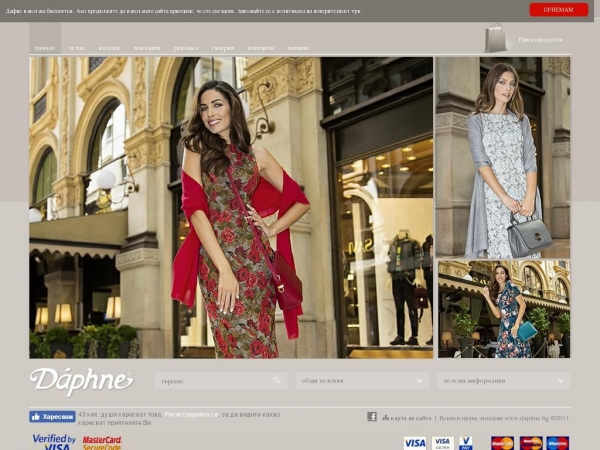Click the second MasterCard card icon

click(x=530, y=443)
